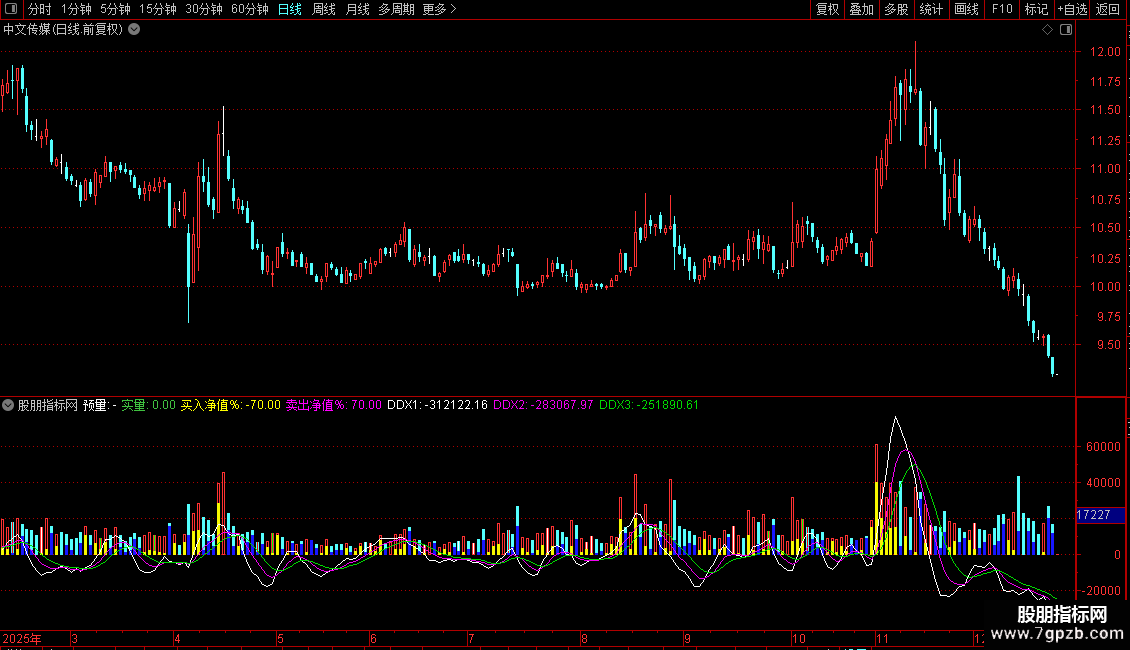Viewport: 1130px width, 650px height.
Task: Add stock to watchlist with +自选
Action: coord(1072,9)
